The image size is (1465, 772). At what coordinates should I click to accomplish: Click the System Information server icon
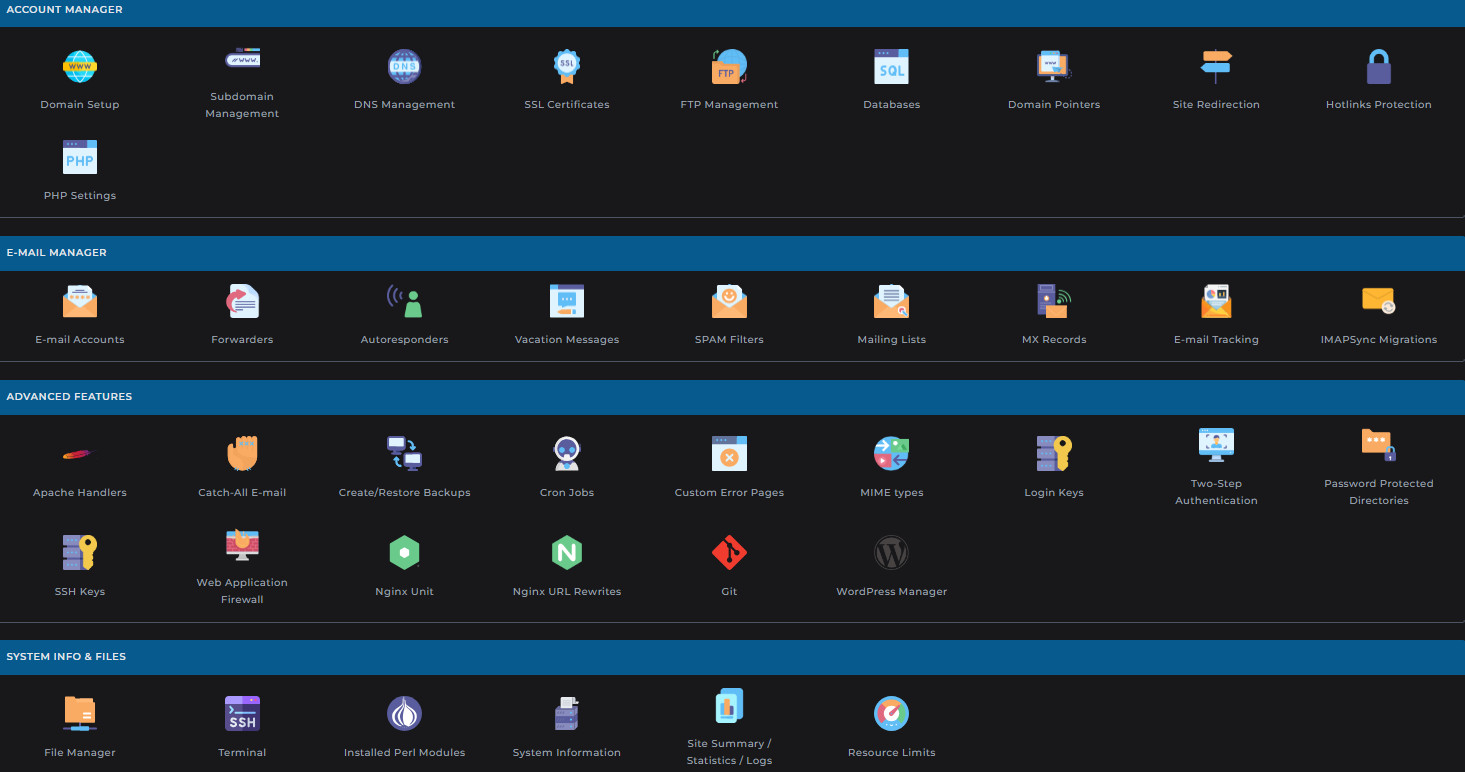(567, 715)
